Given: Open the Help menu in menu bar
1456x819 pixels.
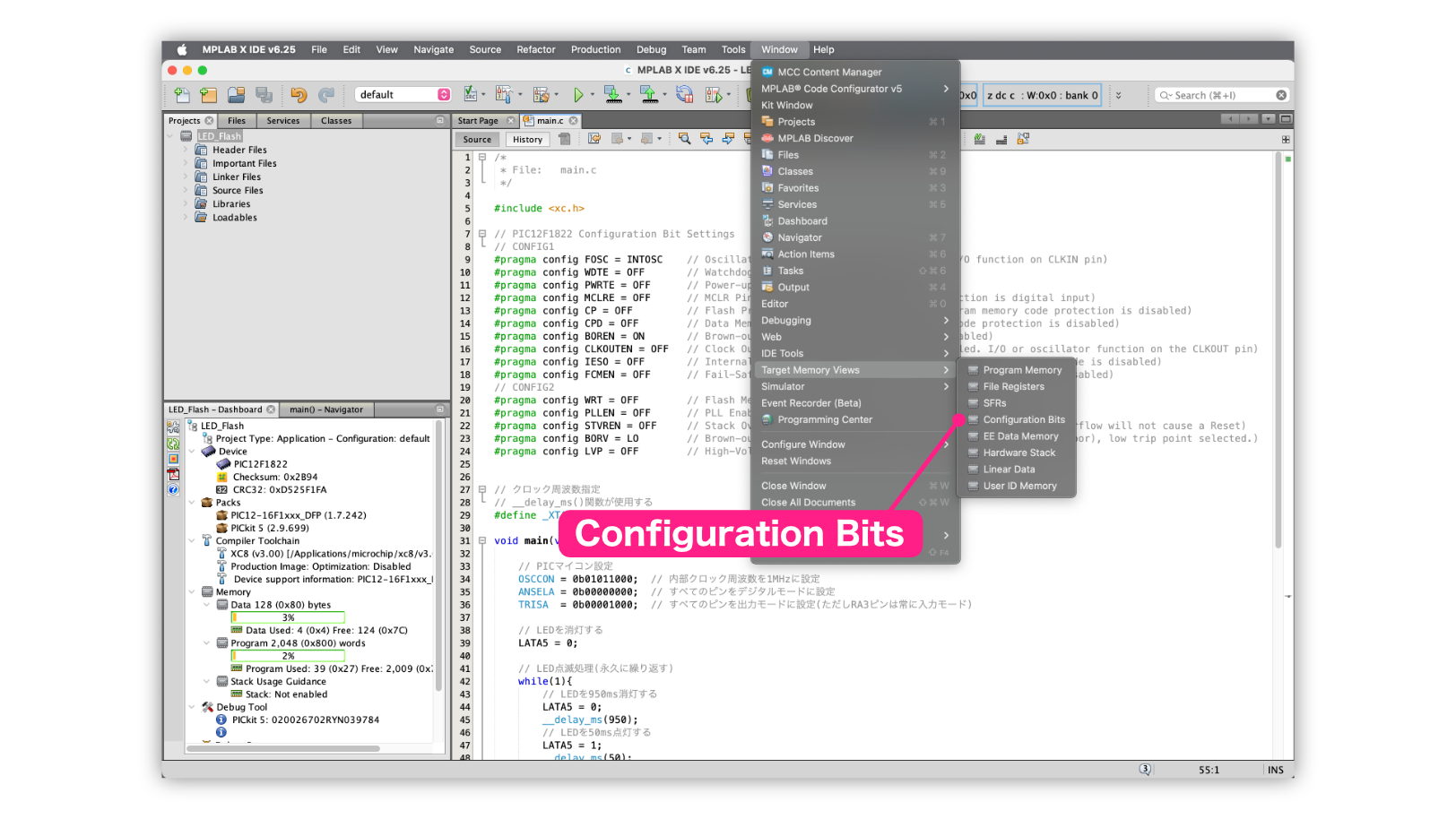Looking at the screenshot, I should 824,49.
